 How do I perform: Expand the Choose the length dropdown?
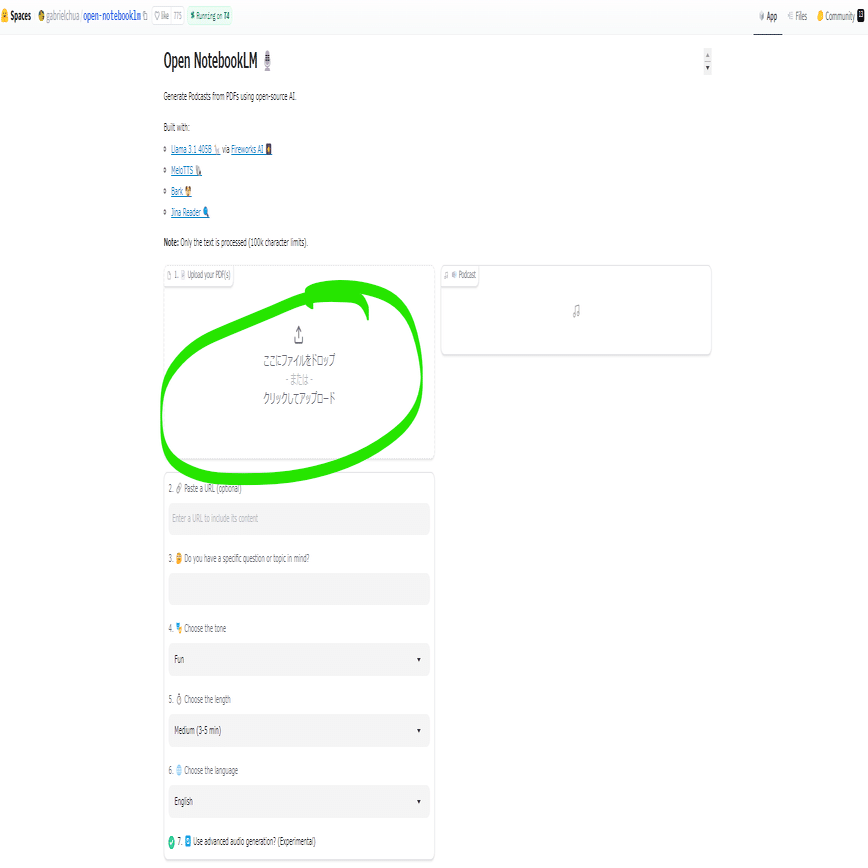click(x=299, y=730)
